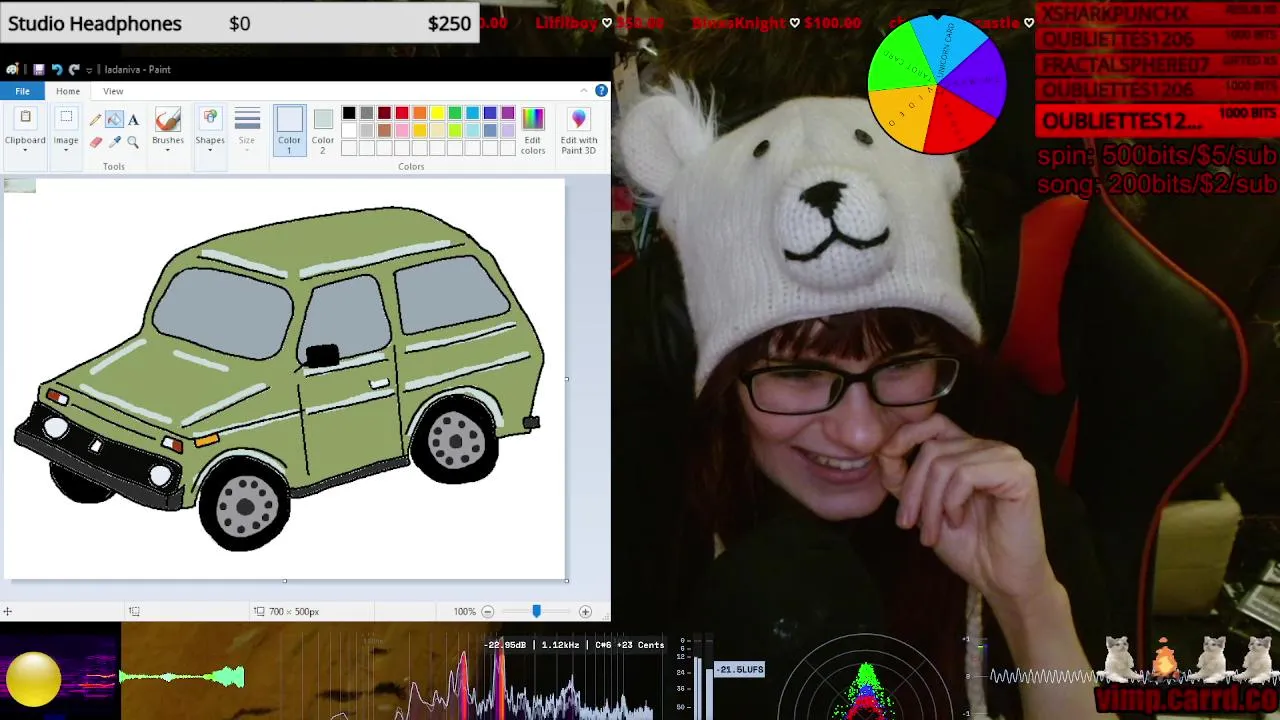Select the Magnifier tool
Viewport: 1280px width, 720px height.
(133, 142)
